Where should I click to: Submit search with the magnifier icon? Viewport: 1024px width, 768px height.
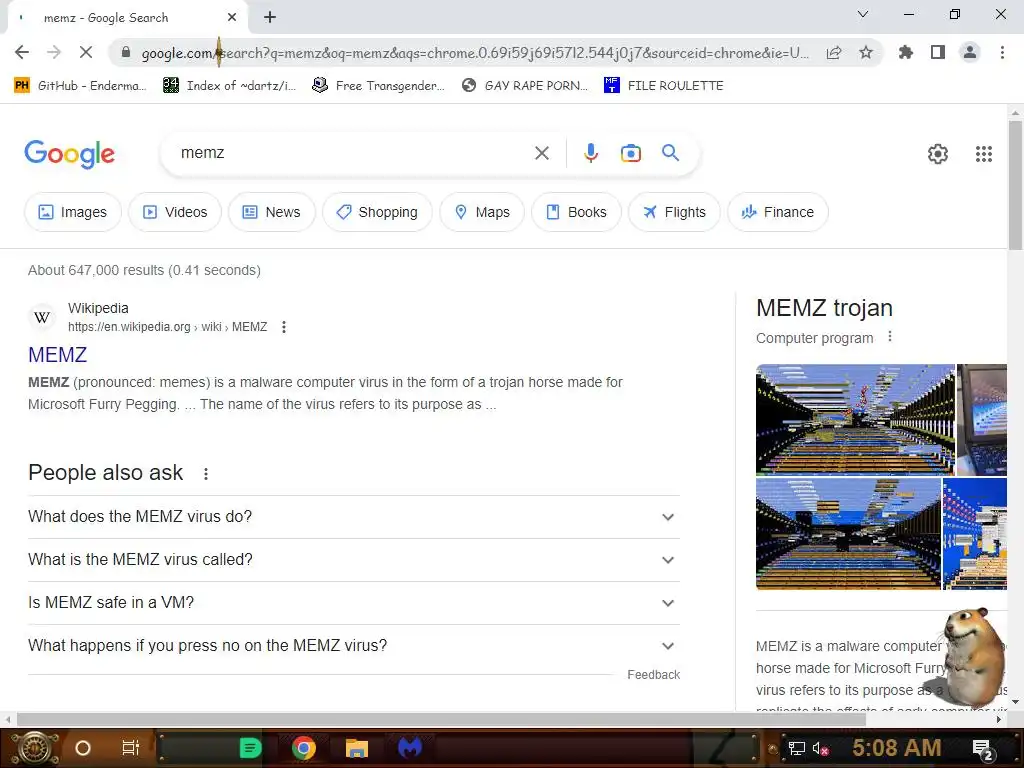670,153
